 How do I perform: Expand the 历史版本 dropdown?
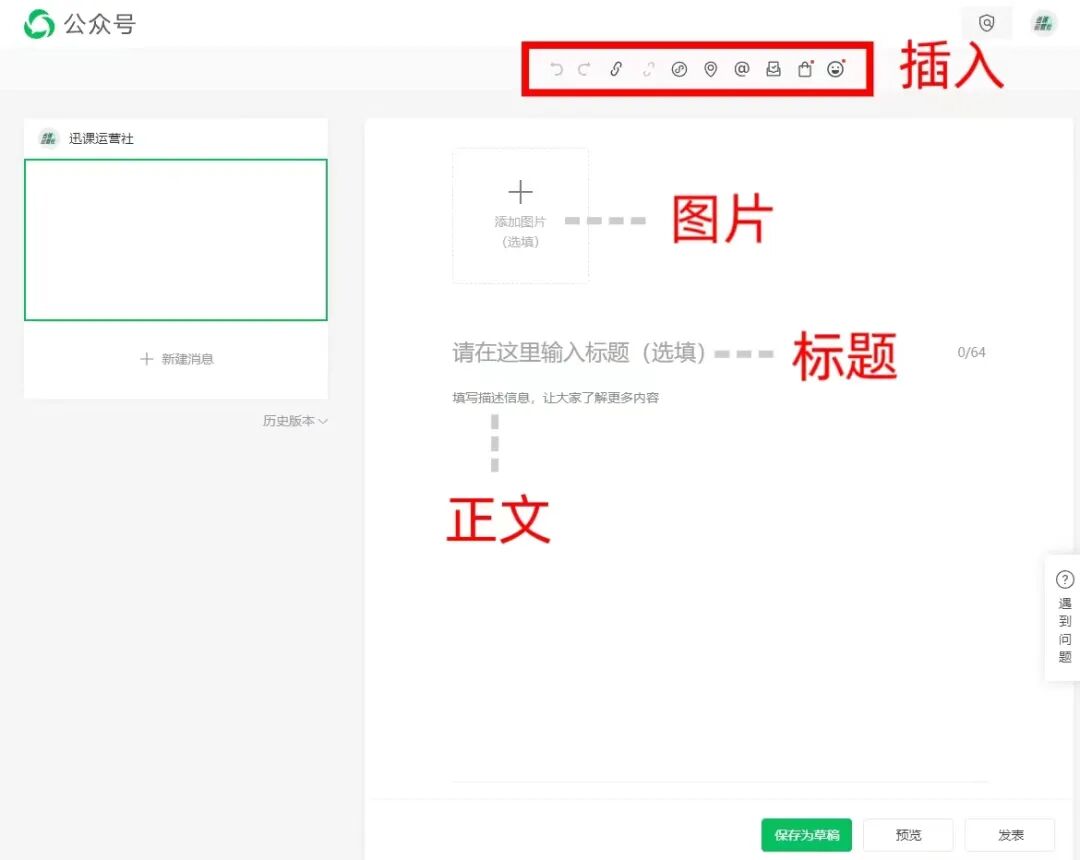tap(294, 420)
